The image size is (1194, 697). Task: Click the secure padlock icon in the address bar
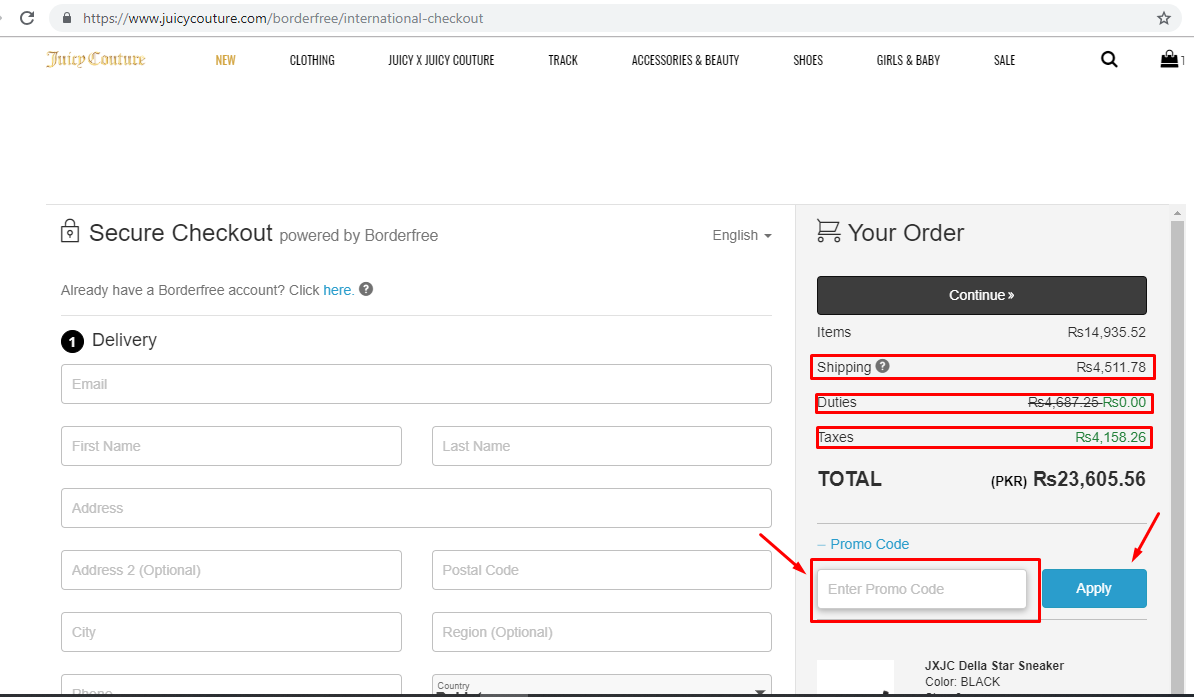click(x=67, y=18)
